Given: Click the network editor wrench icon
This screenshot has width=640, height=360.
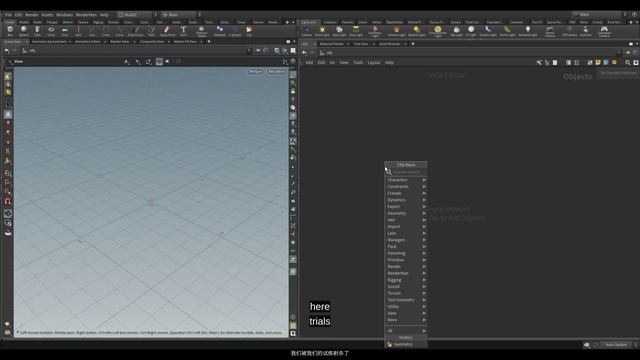Looking at the screenshot, I should click(x=539, y=62).
